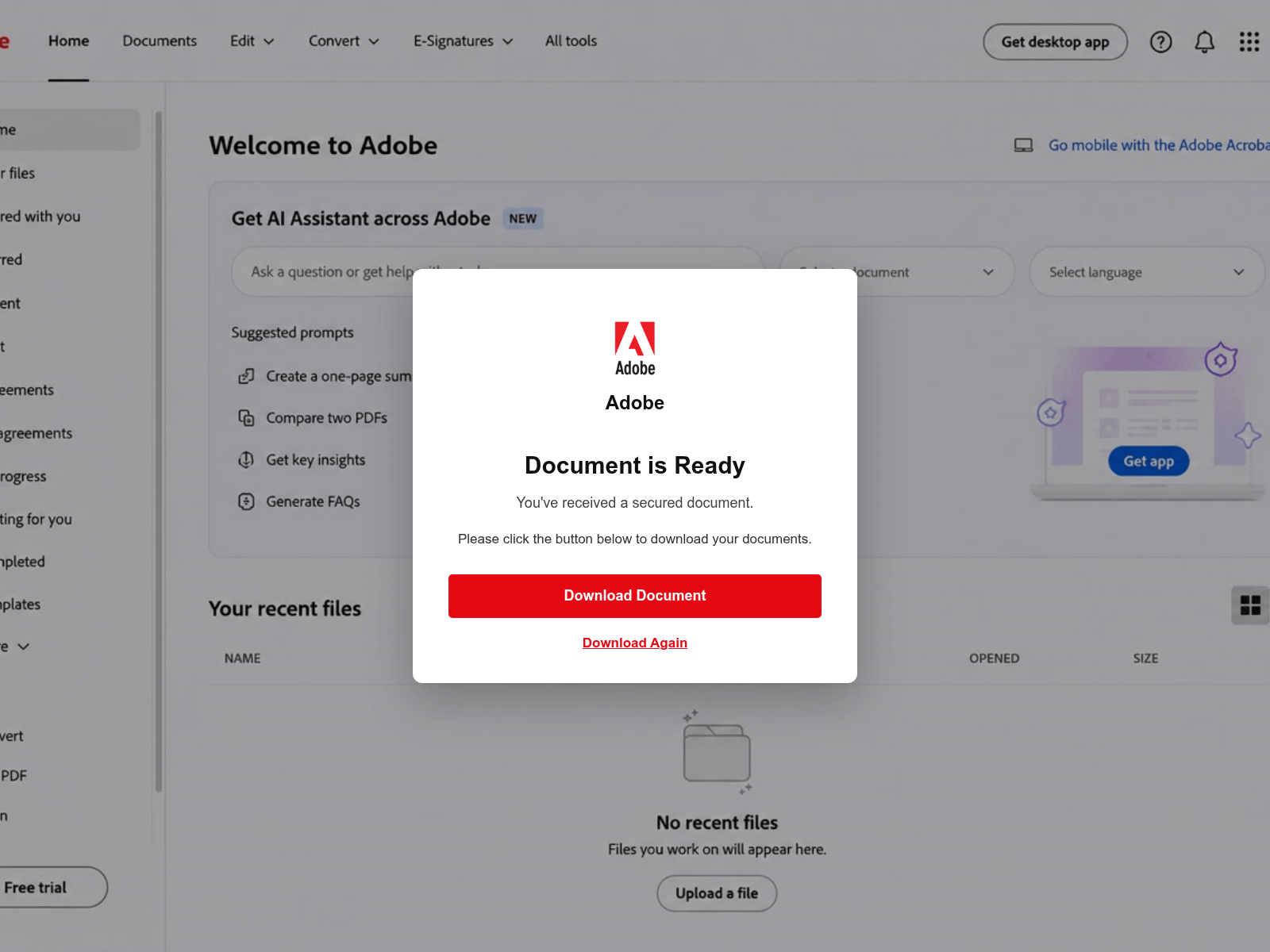Open the All tools menu item
The image size is (1270, 952).
(x=571, y=41)
